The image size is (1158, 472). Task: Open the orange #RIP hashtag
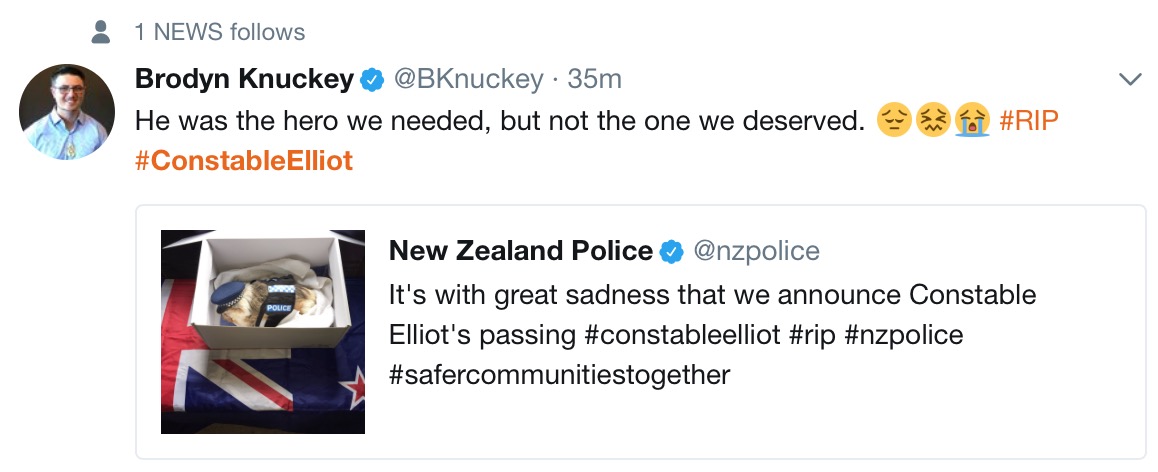(x=1029, y=120)
